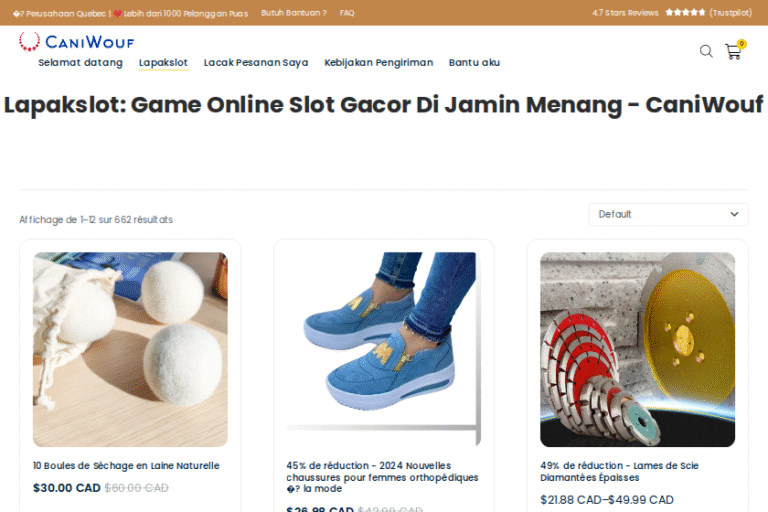Click the Trustpilot star rating
Viewport: 768px width, 512px height.
[685, 12]
